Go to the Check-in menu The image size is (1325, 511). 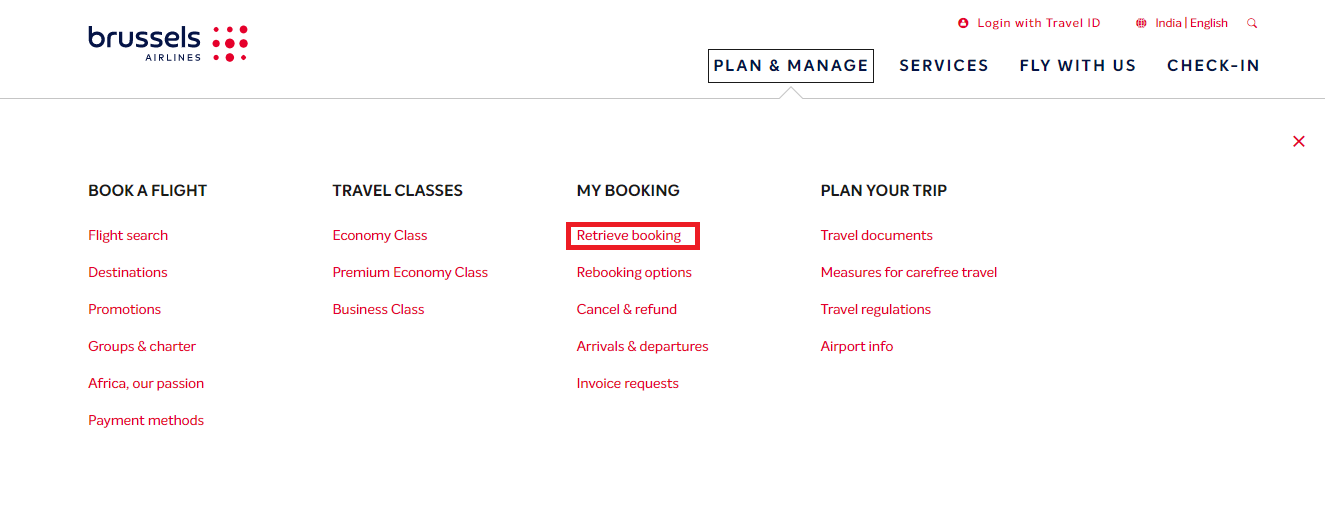pyautogui.click(x=1213, y=66)
